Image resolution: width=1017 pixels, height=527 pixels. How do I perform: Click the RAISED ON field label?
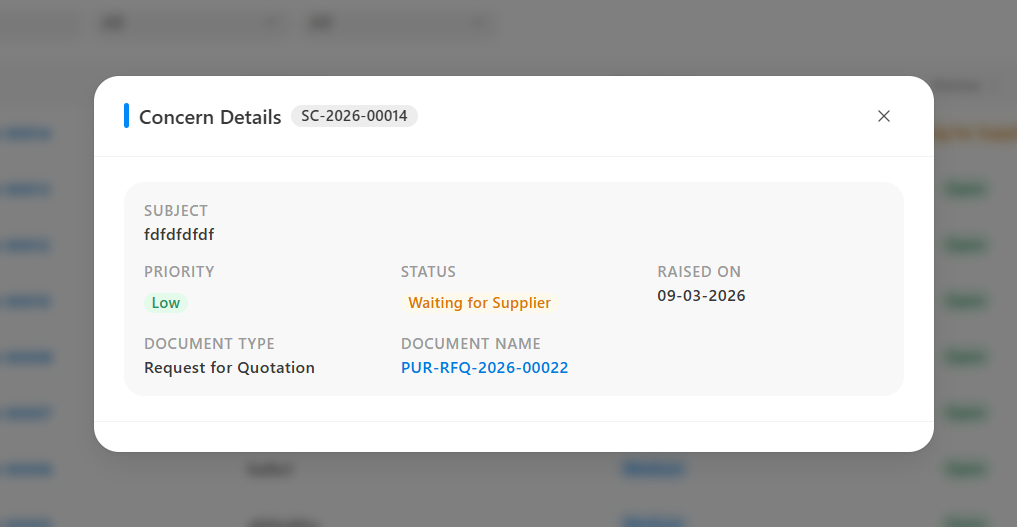699,272
